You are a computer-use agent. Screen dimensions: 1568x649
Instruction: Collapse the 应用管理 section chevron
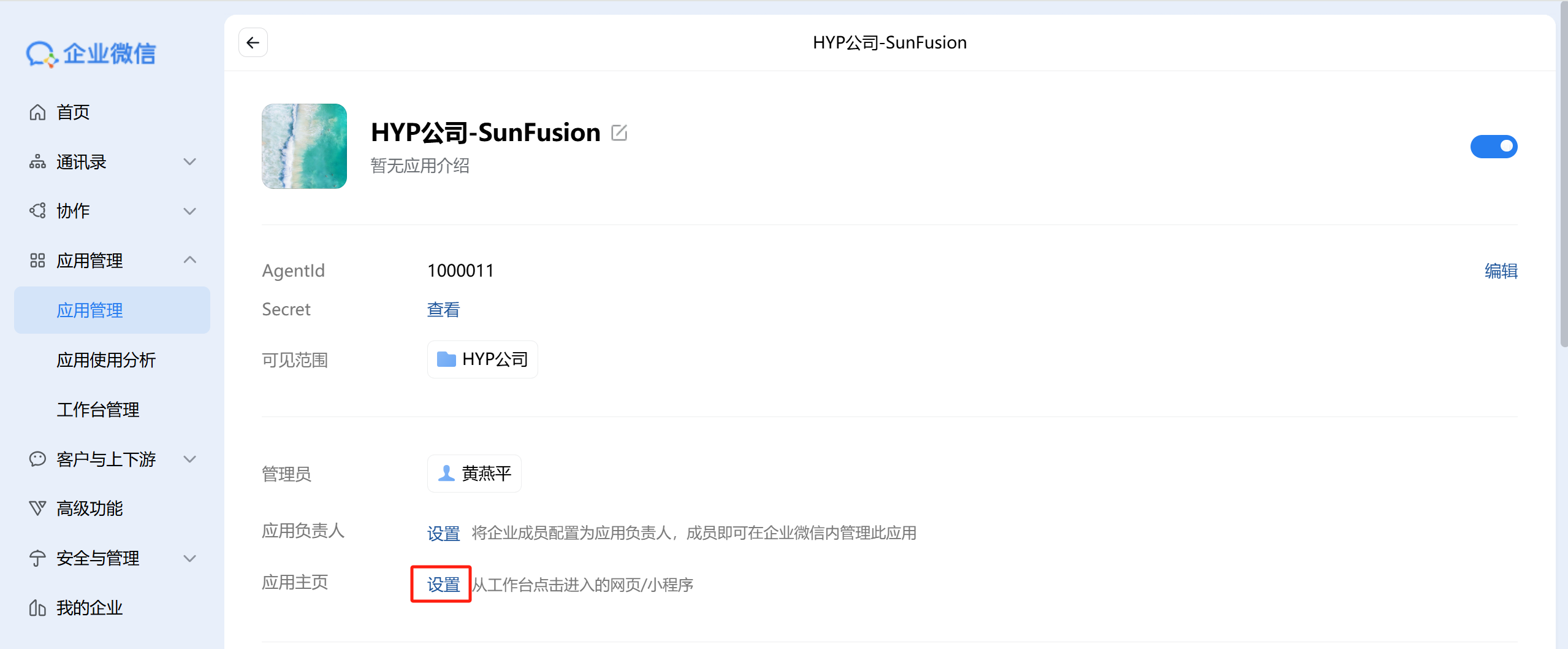pyautogui.click(x=190, y=260)
